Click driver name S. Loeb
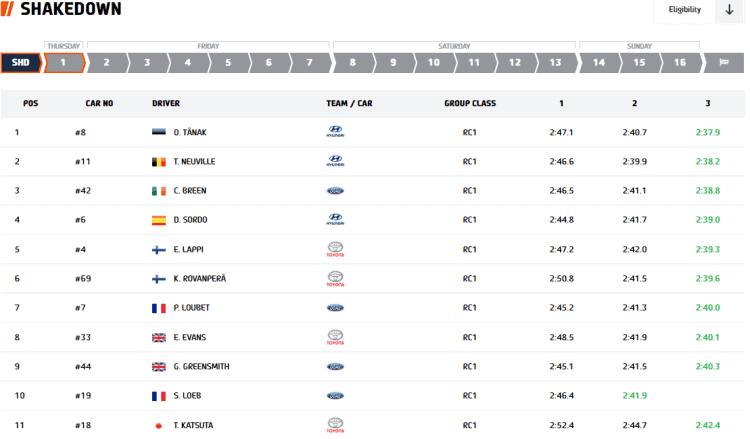 tap(188, 396)
